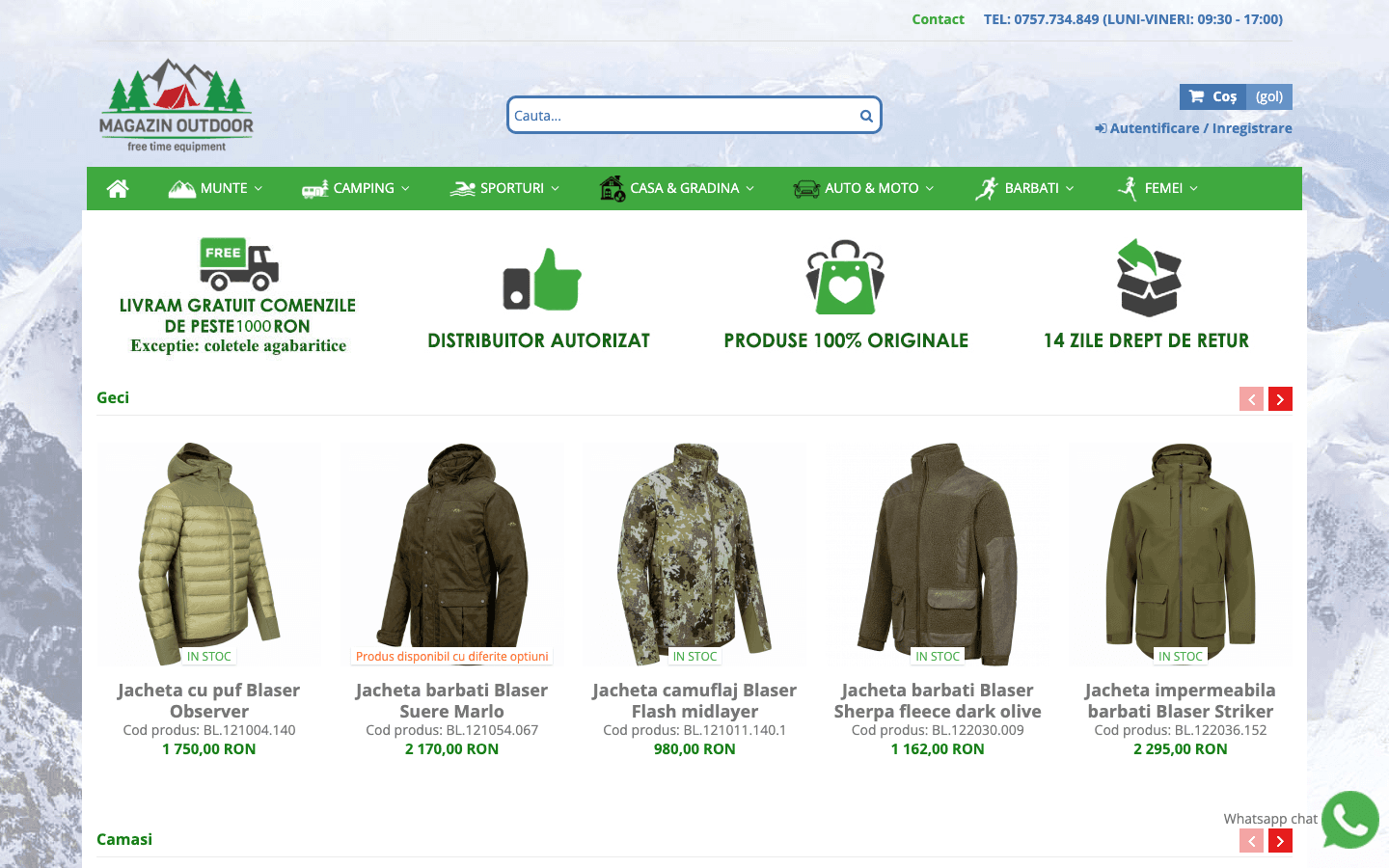The height and width of the screenshot is (868, 1389).
Task: Expand the FEMEI dropdown chevron
Action: [1193, 189]
